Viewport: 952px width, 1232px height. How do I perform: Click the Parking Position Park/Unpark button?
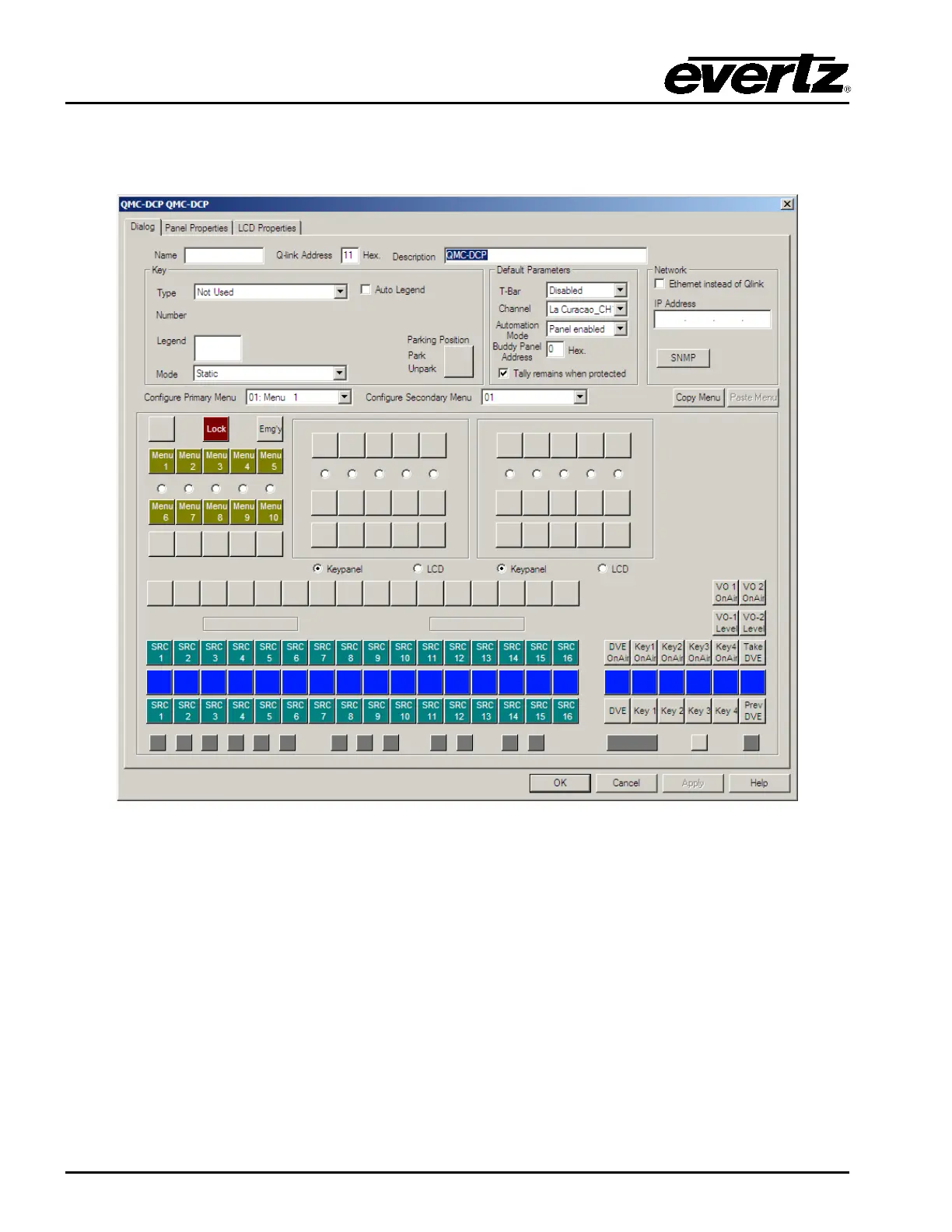[x=458, y=362]
